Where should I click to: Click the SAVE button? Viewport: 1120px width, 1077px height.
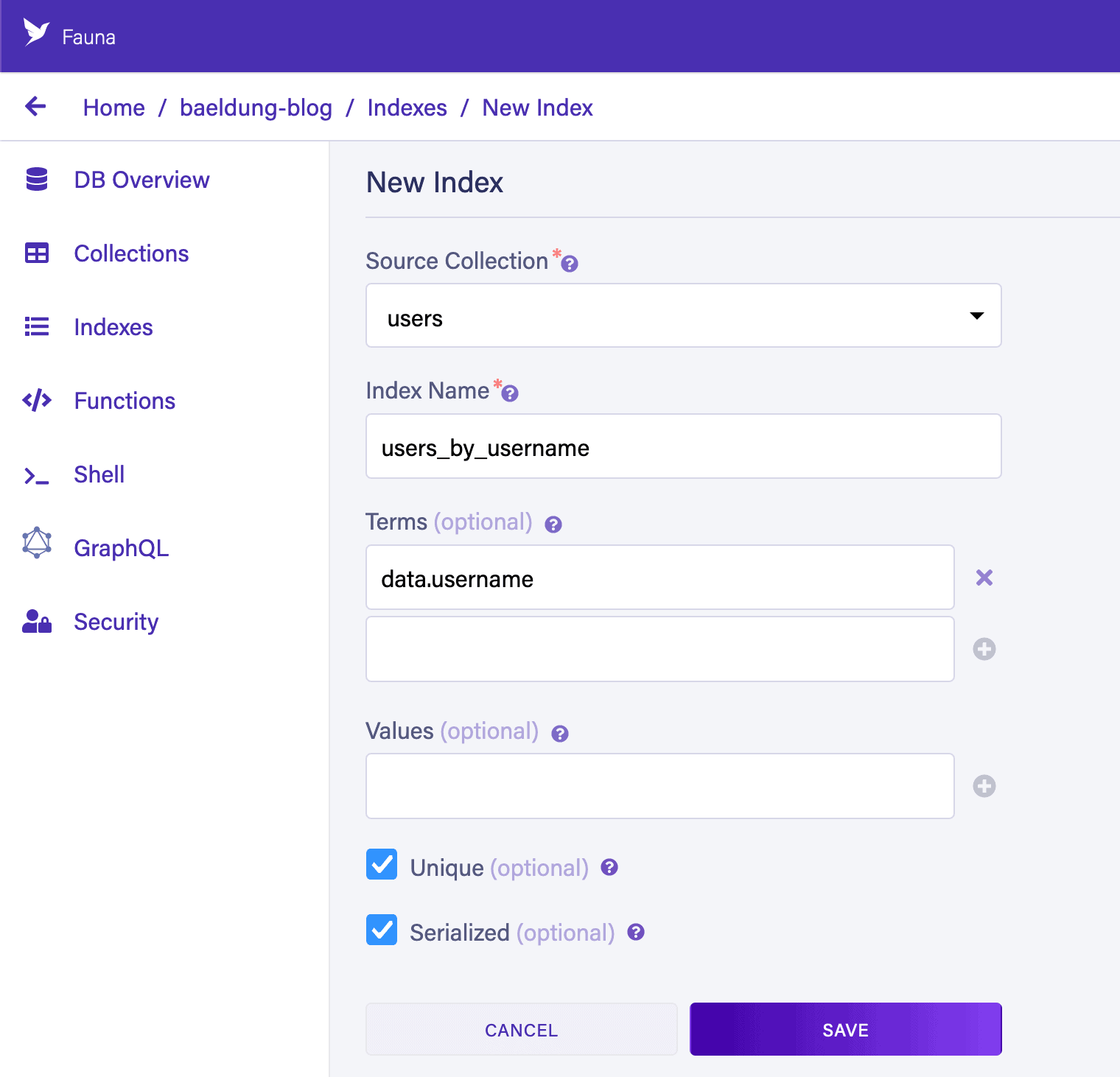coord(845,1029)
